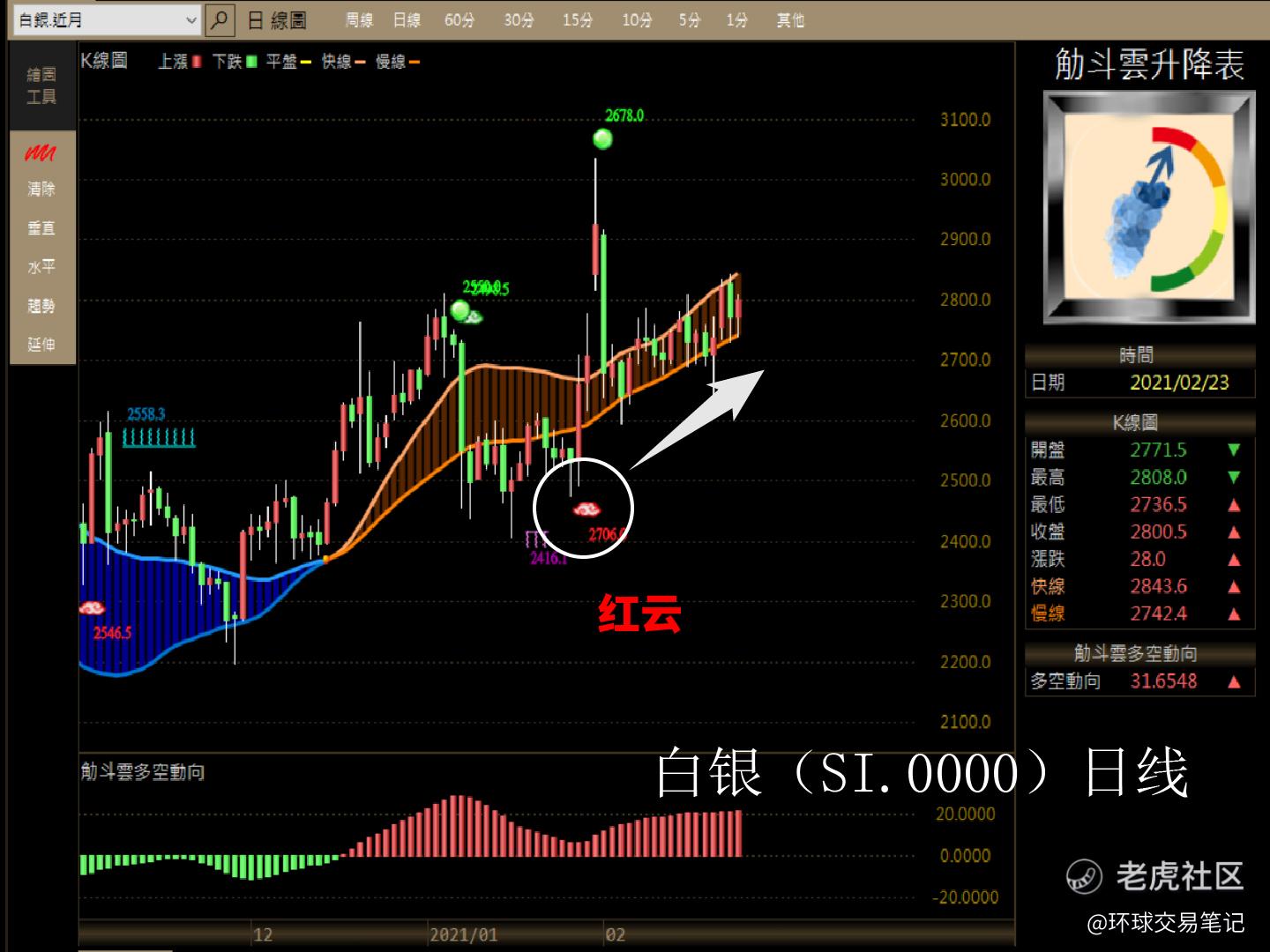This screenshot has height=952, width=1270.
Task: Click the red 上漲 legend swatch
Action: coord(197,62)
